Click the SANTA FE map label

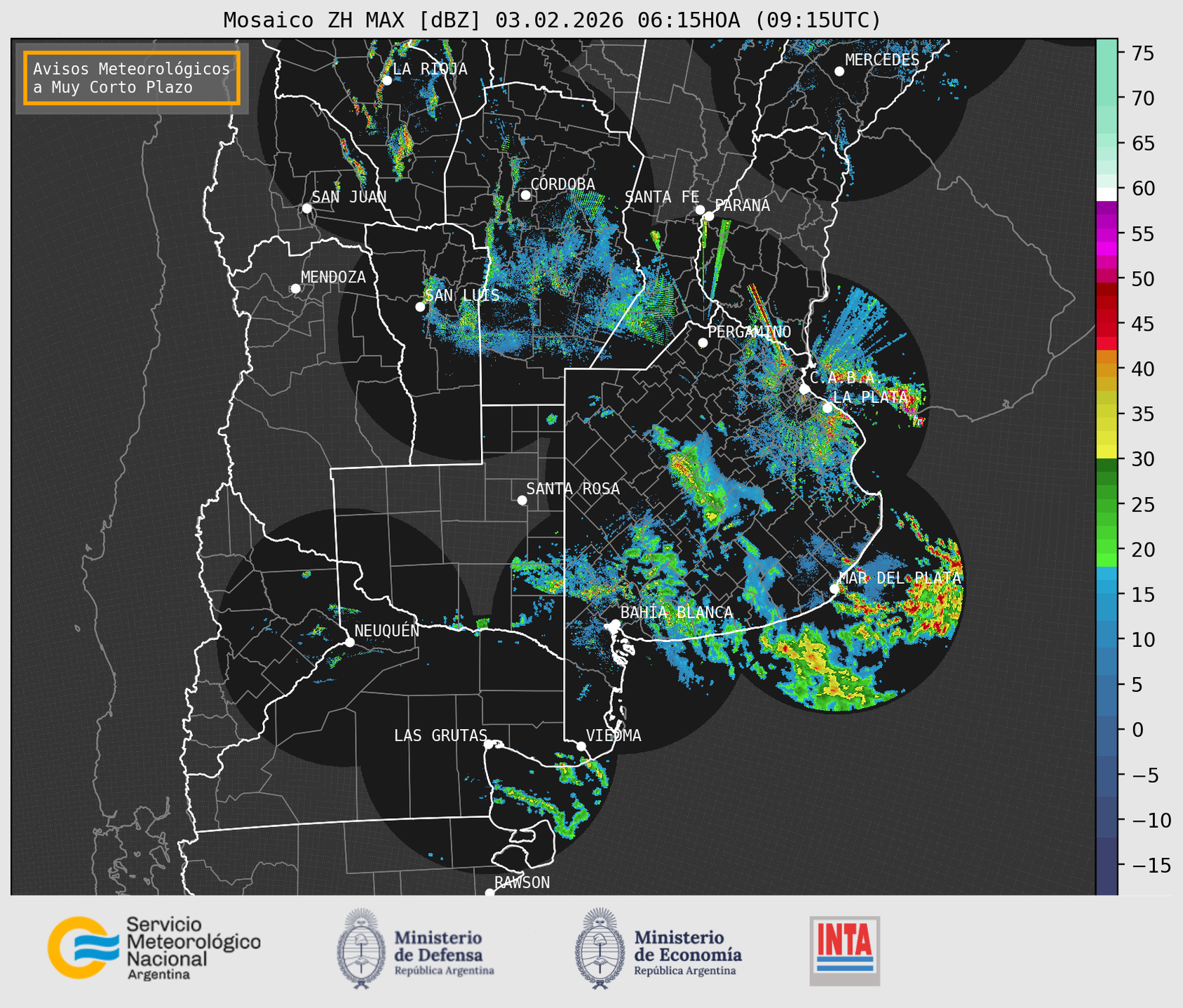point(662,197)
